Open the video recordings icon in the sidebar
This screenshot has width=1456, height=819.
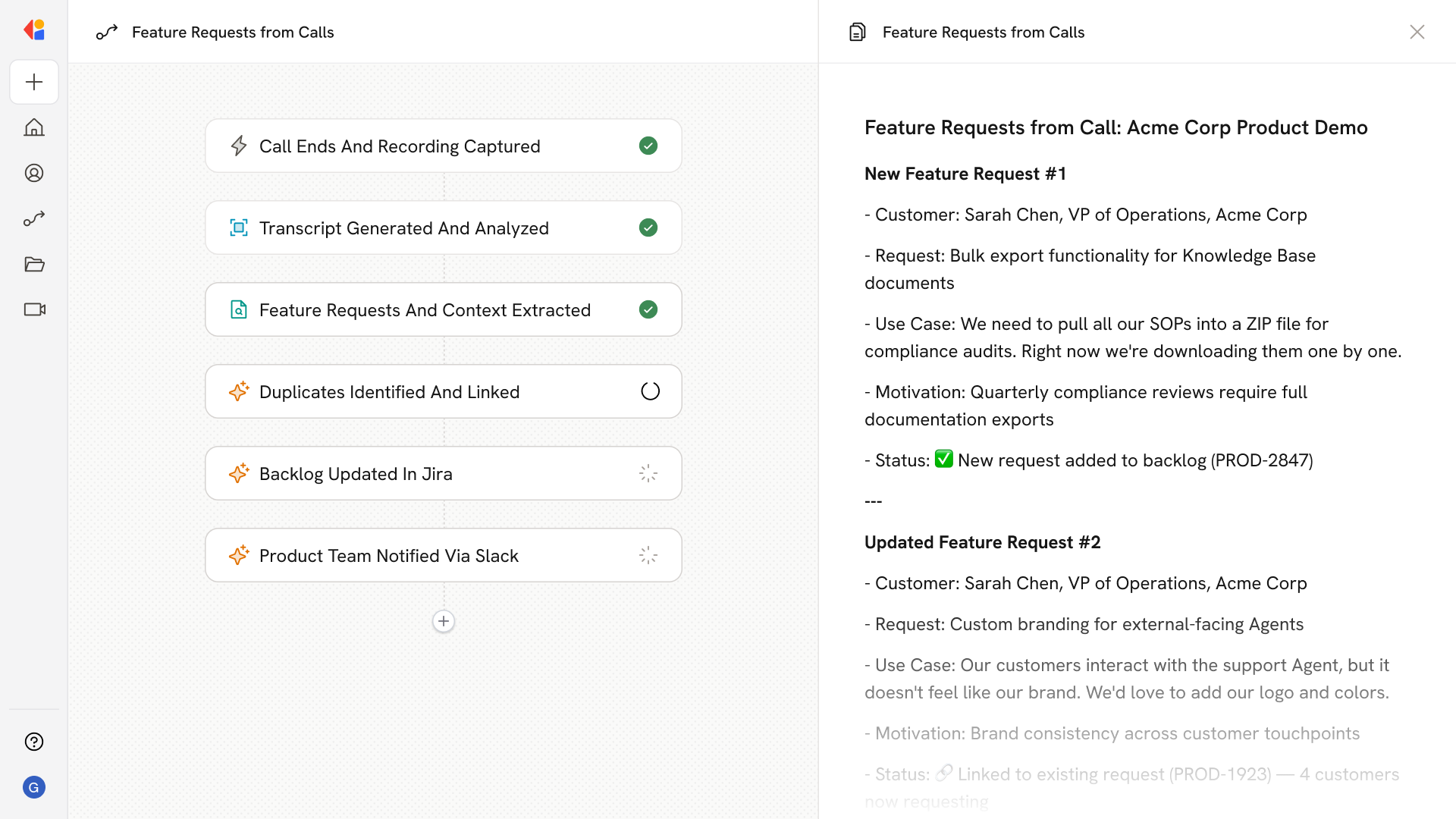pos(33,309)
